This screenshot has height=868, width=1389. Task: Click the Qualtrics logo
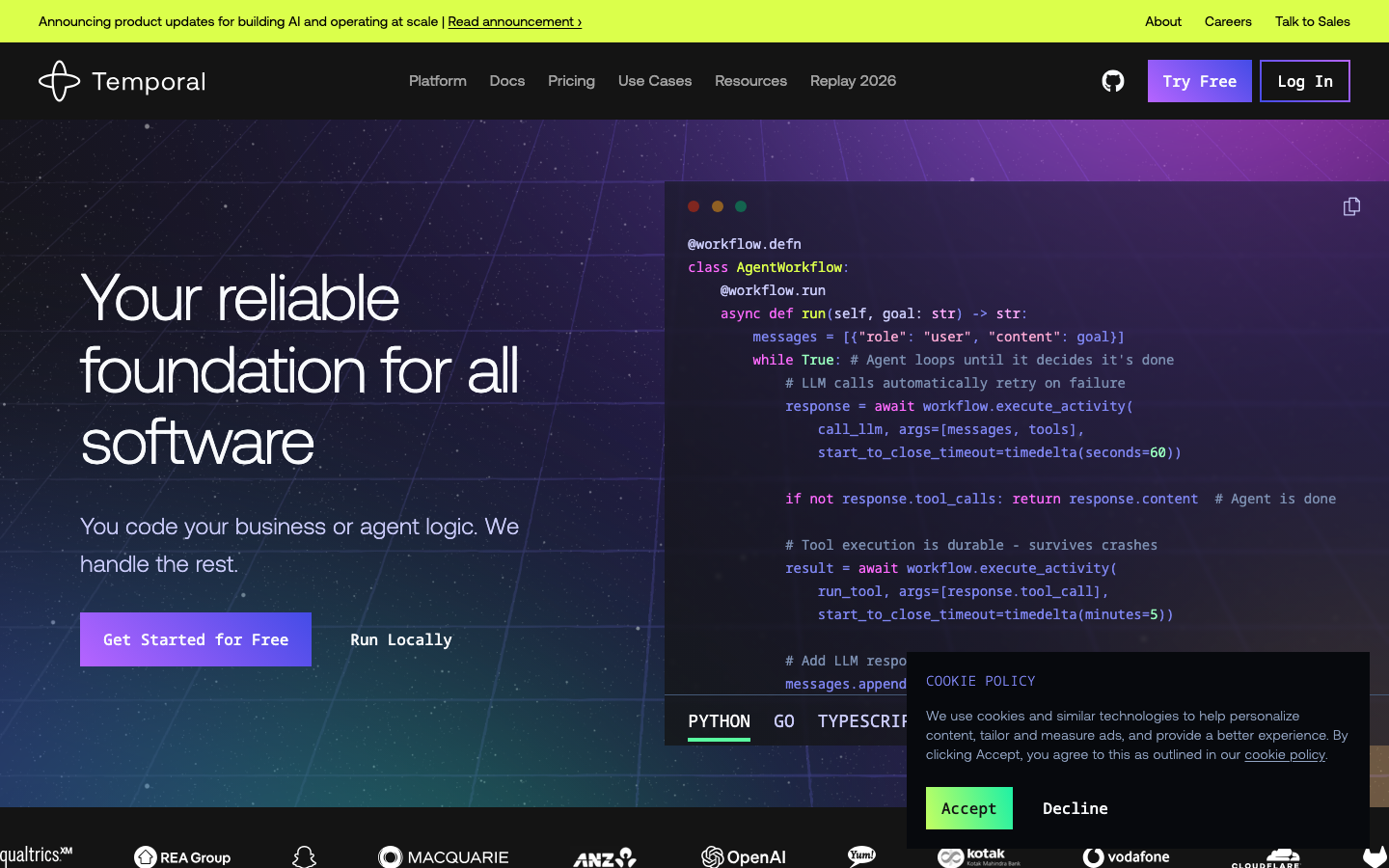(36, 855)
